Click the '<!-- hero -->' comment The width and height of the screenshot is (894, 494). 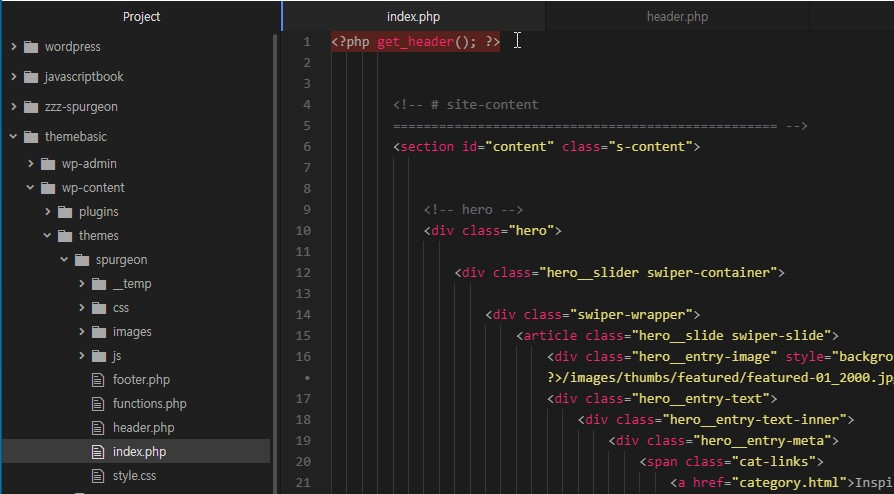(x=473, y=209)
